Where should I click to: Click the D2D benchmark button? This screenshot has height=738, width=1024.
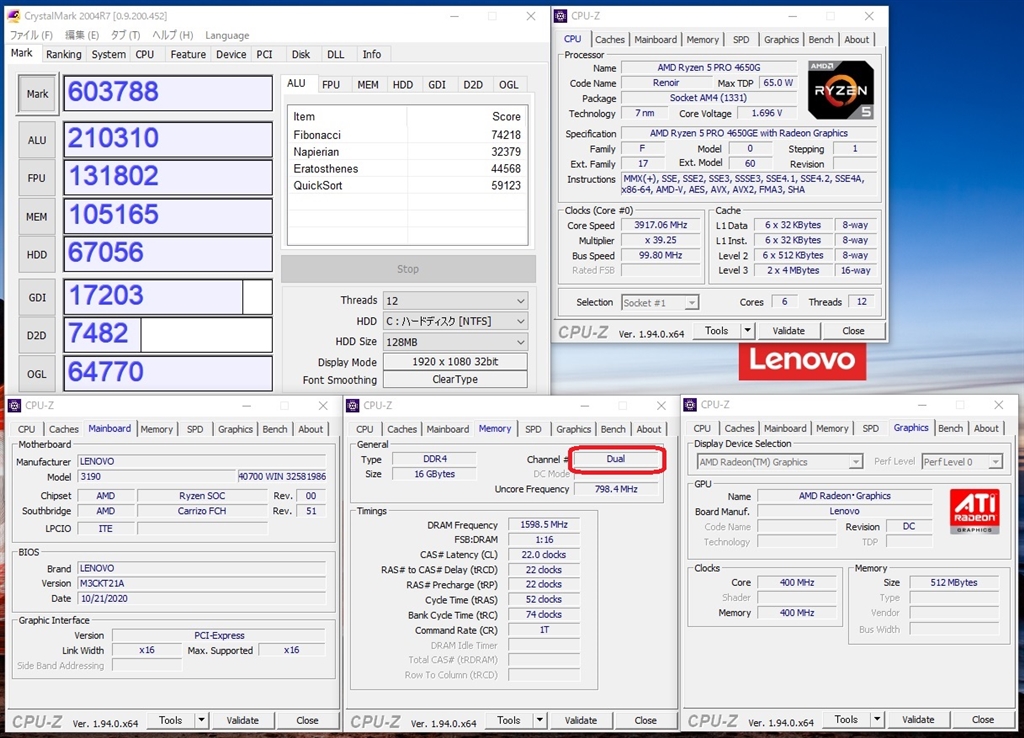pyautogui.click(x=37, y=336)
